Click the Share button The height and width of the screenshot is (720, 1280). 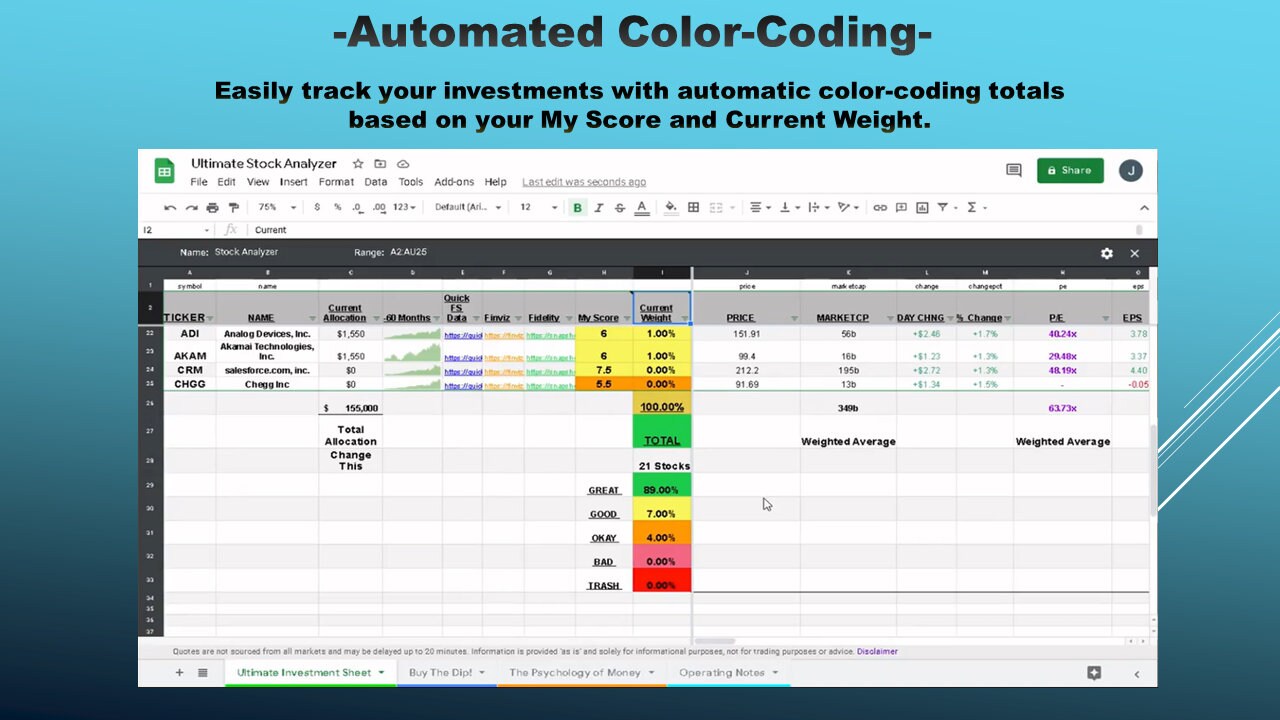1069,170
